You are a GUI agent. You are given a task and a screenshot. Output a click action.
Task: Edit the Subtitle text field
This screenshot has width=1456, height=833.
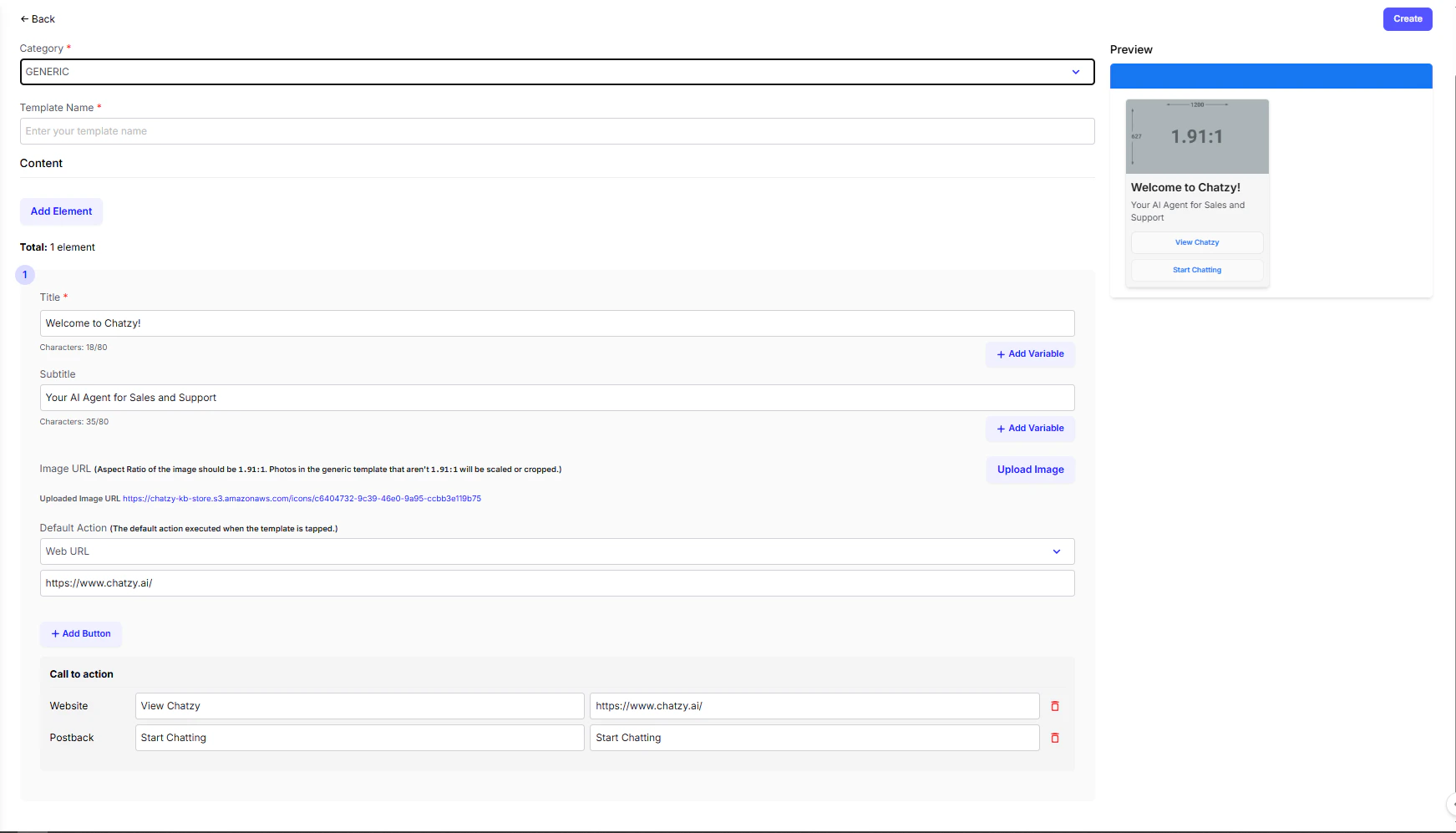[x=557, y=398]
